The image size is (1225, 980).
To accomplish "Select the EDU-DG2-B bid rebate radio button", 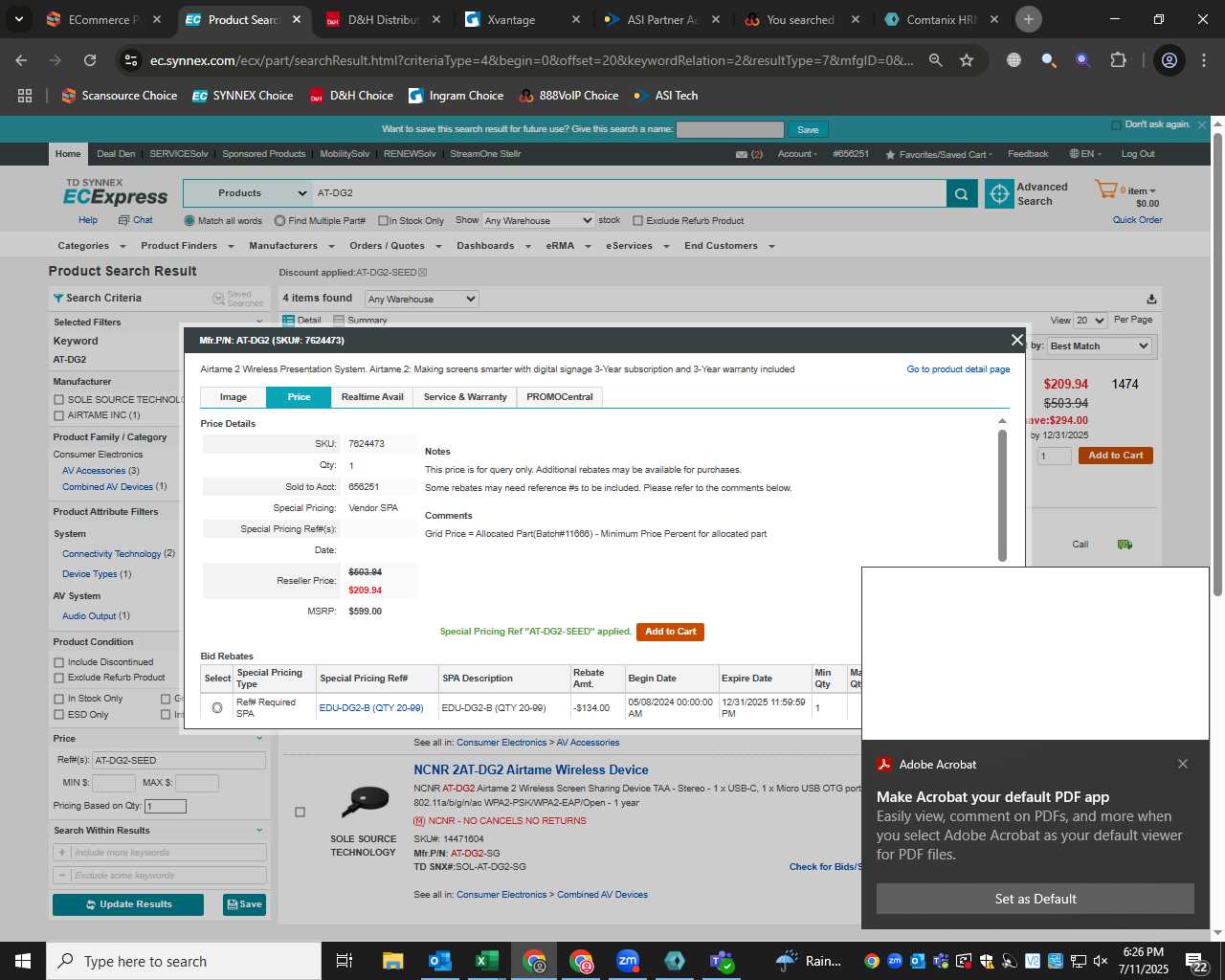I will 217,708.
